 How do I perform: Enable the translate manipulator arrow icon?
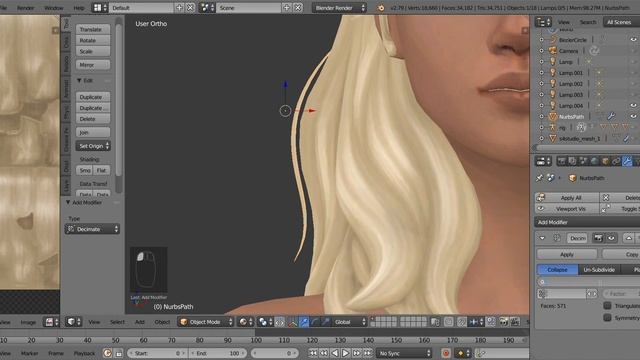(x=304, y=322)
